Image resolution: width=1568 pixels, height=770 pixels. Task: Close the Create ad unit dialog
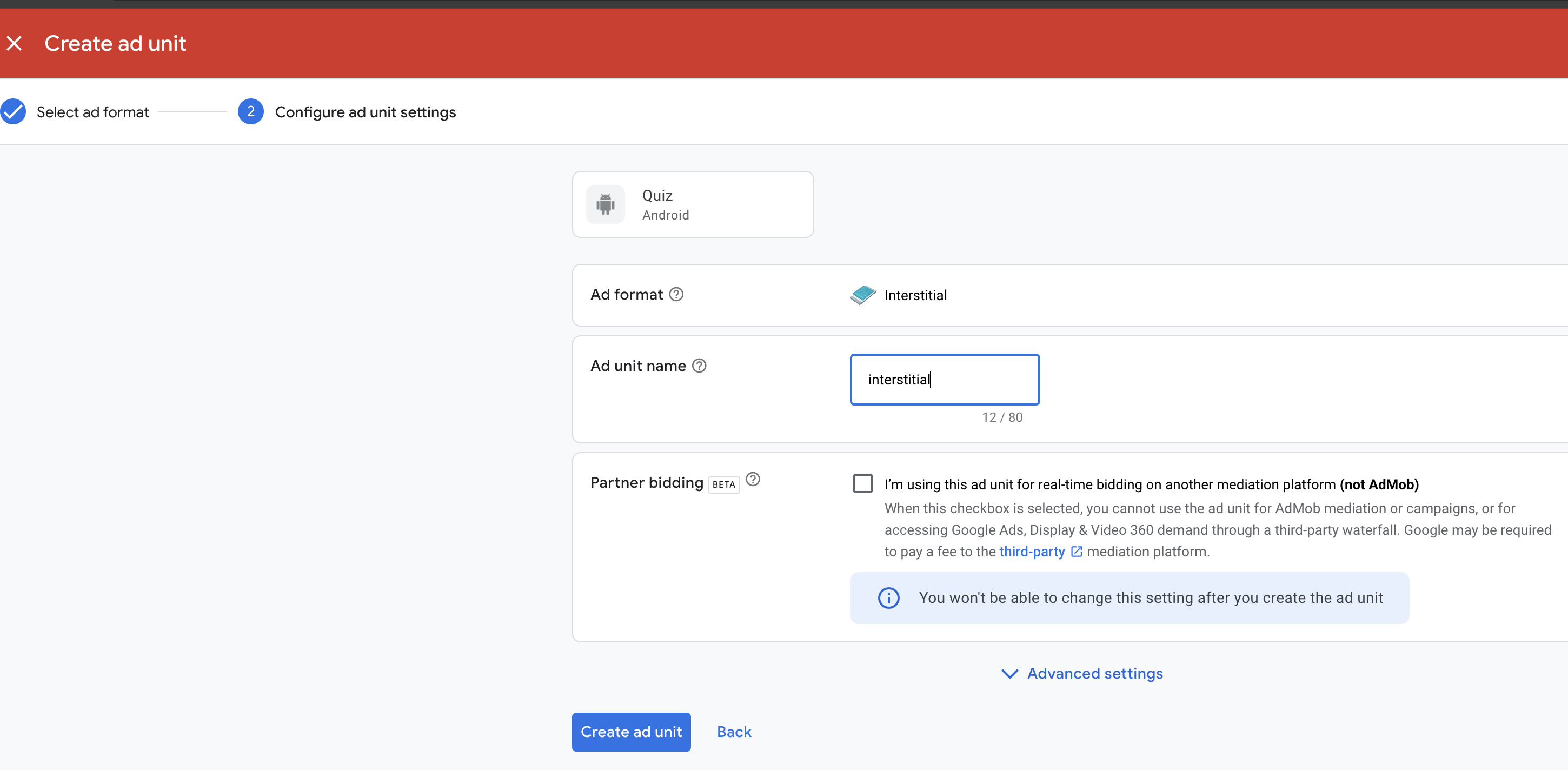[x=14, y=43]
